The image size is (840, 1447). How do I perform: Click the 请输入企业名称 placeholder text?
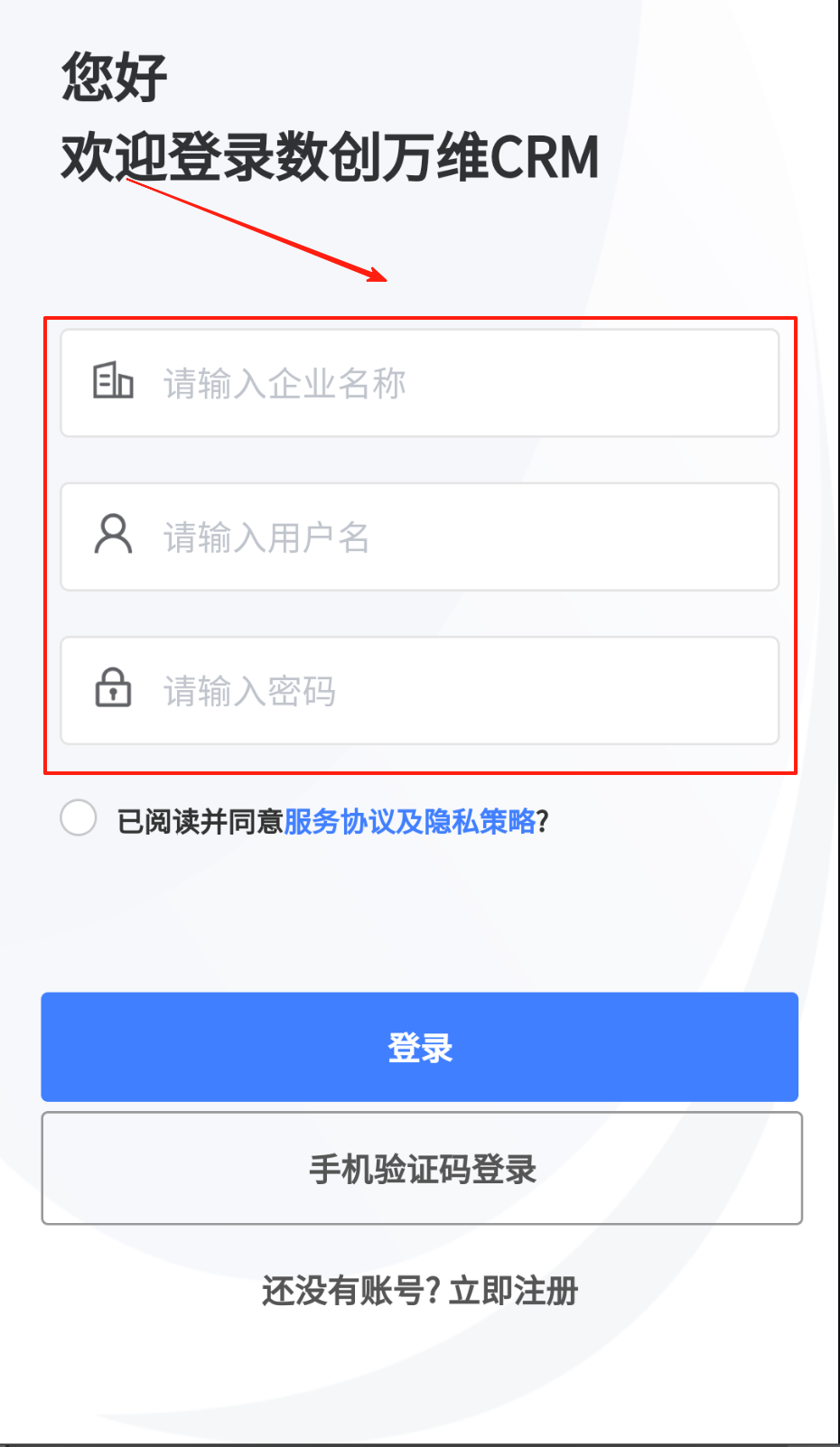tap(285, 383)
